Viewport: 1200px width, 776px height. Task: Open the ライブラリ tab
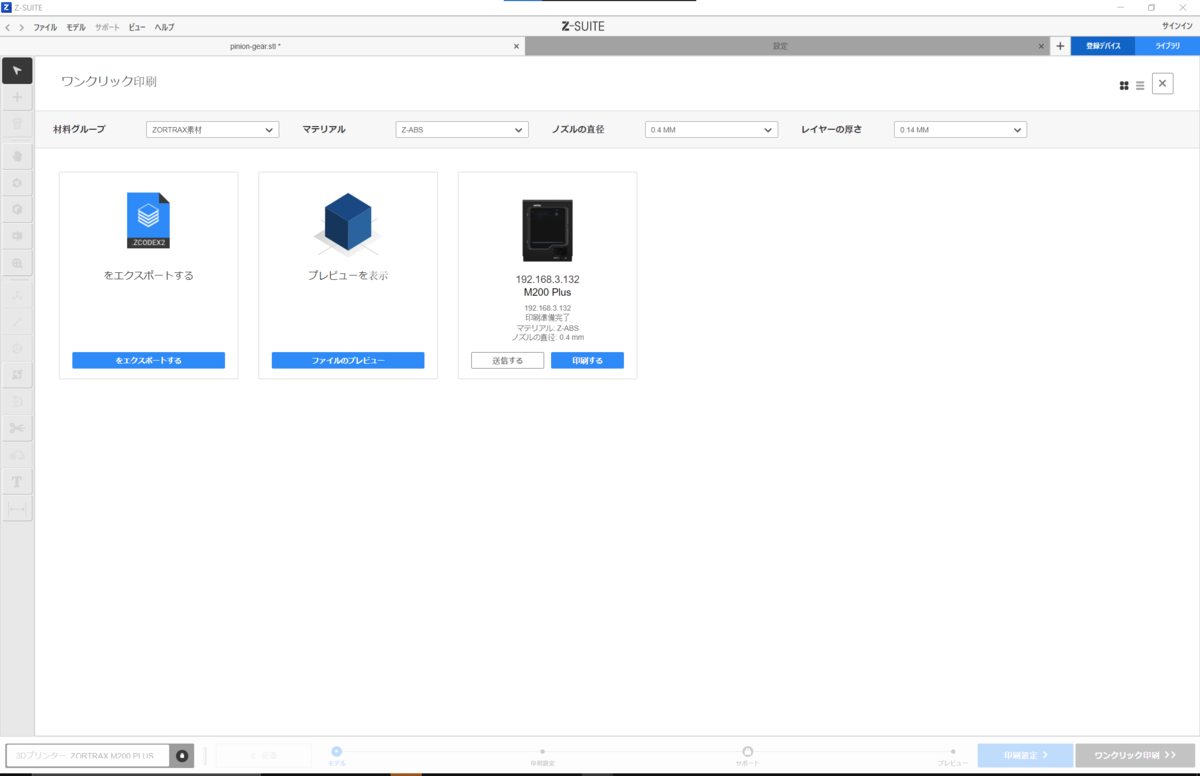(x=1167, y=46)
